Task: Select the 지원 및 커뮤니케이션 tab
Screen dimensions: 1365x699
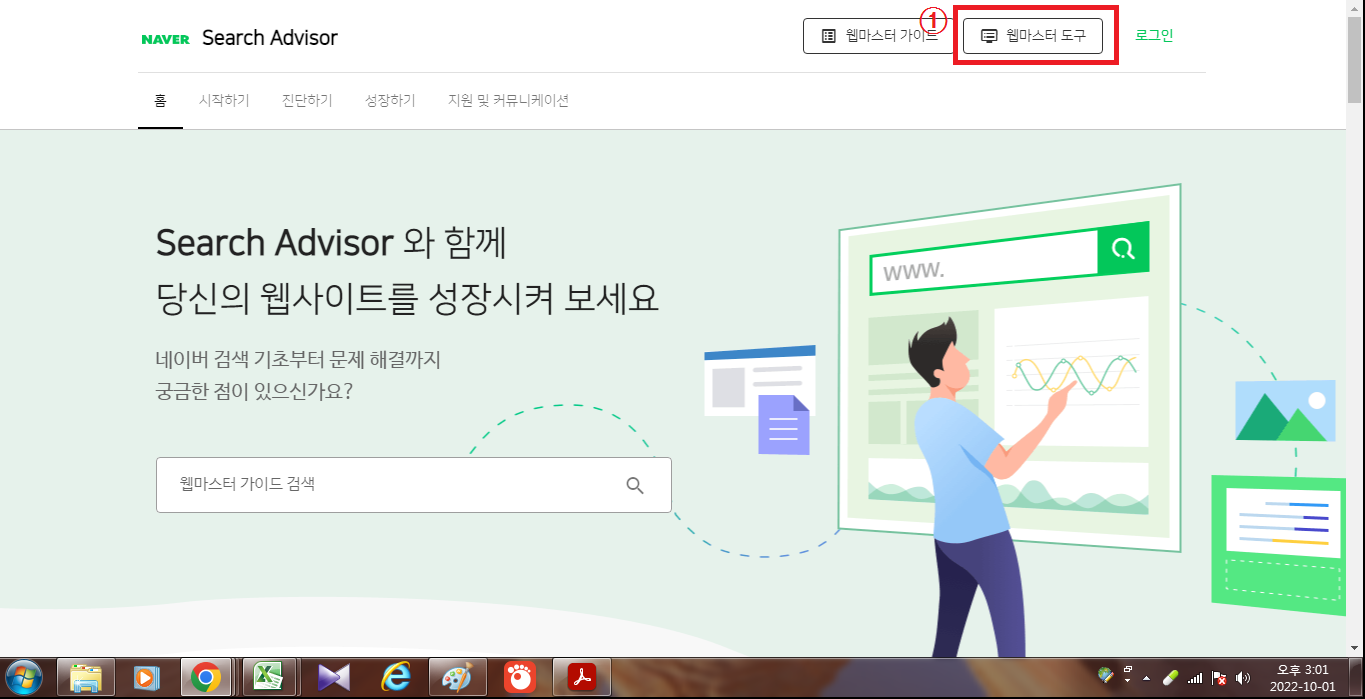Action: click(x=508, y=100)
